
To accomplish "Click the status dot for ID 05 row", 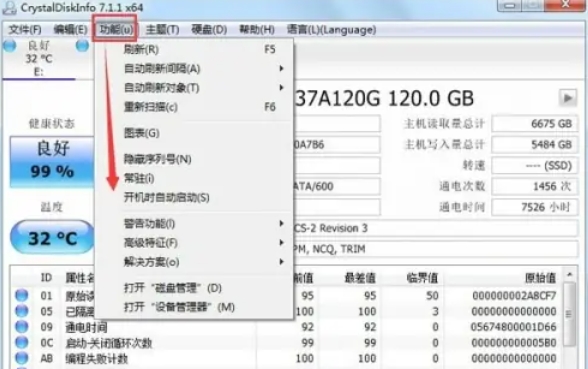I will (21, 311).
